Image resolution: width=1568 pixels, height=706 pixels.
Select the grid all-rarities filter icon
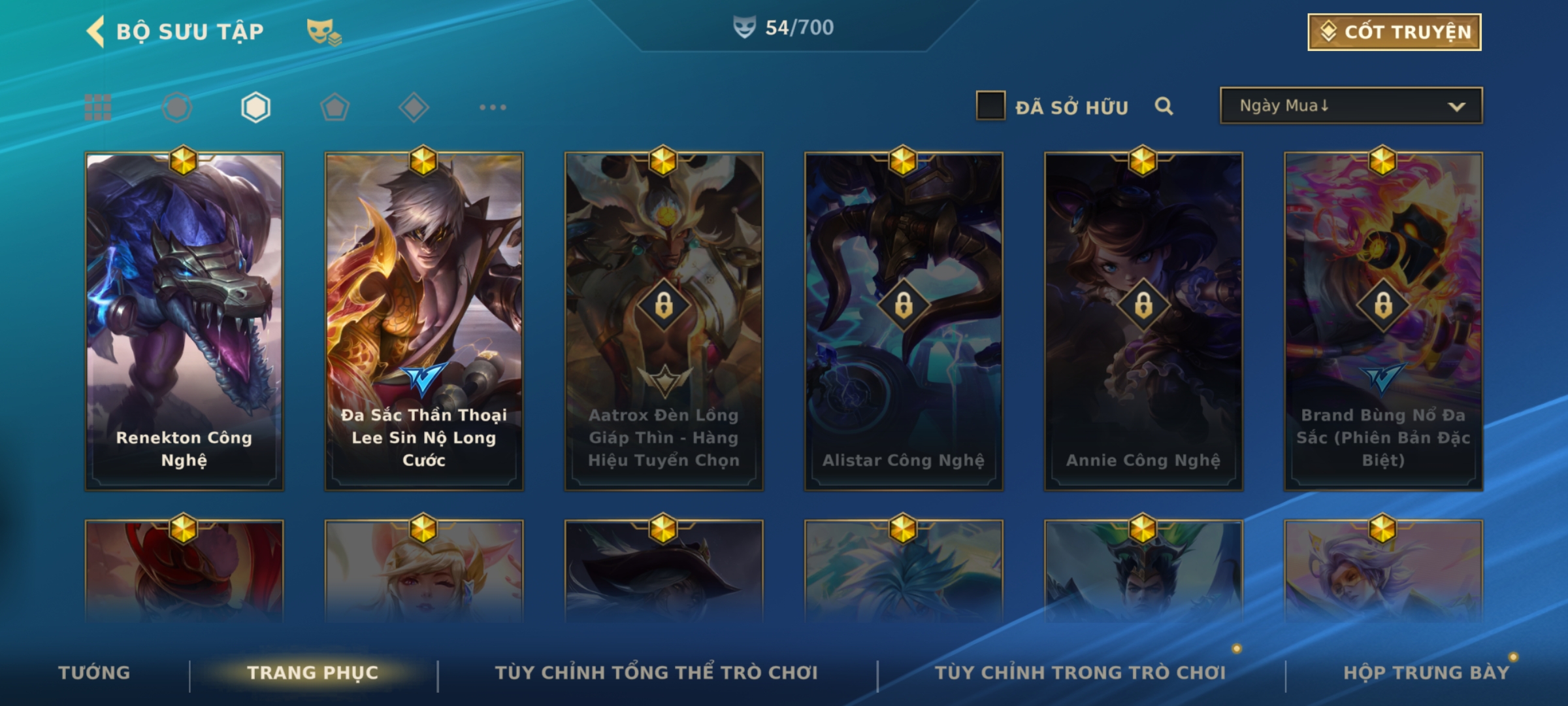98,107
